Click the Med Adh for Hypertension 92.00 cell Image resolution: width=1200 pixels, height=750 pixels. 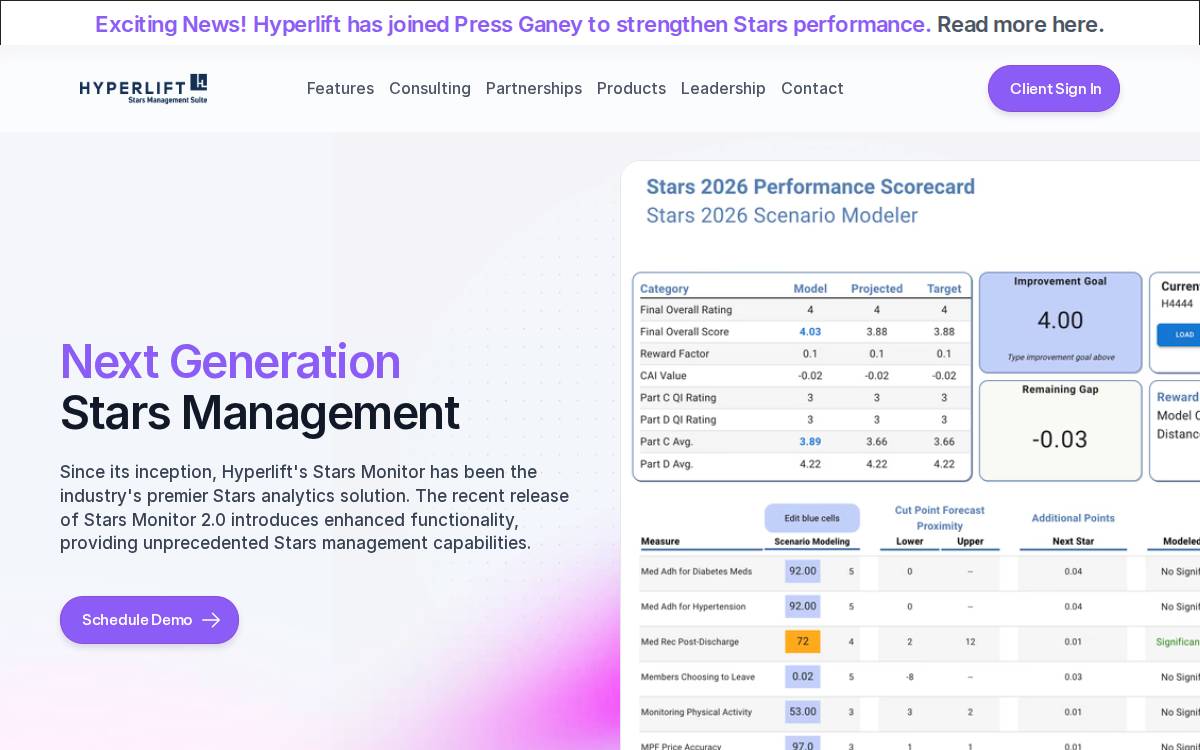point(802,606)
